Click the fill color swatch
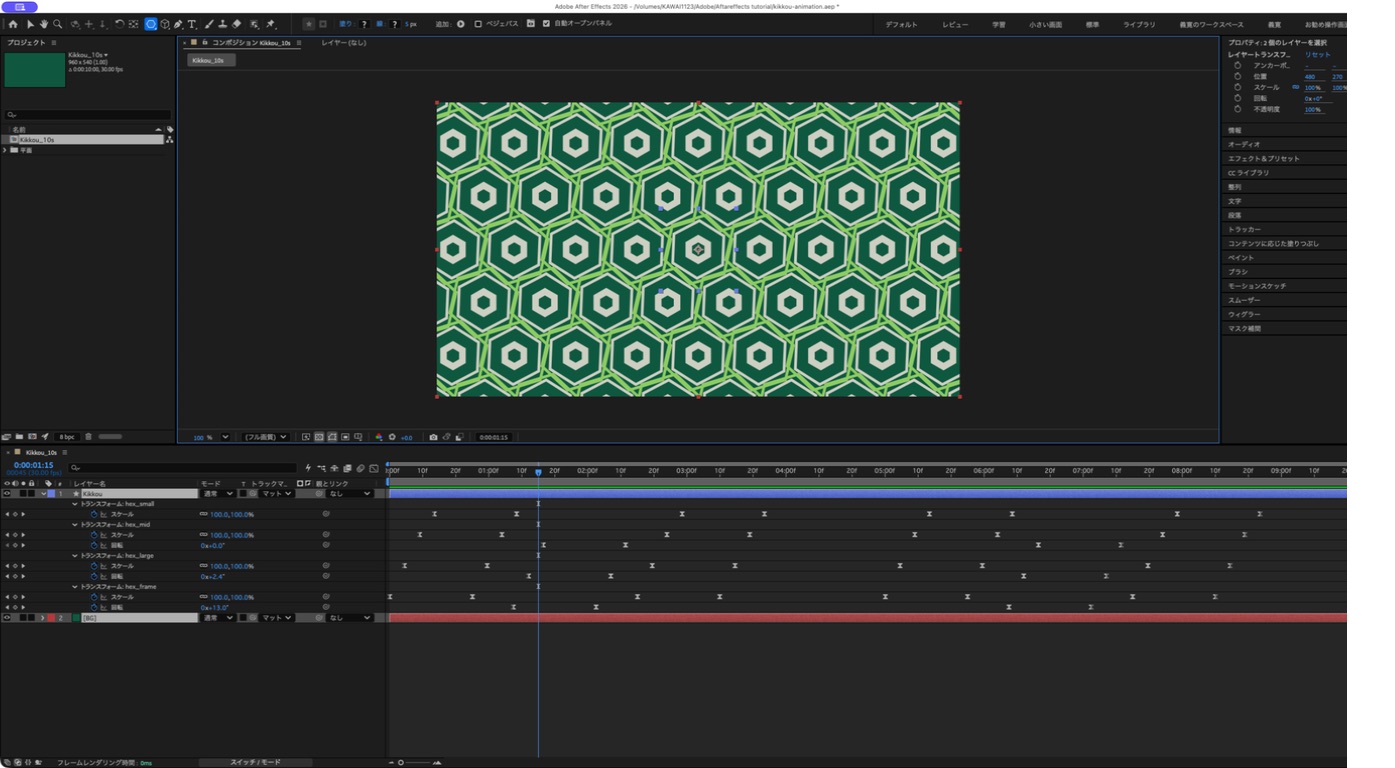 pyautogui.click(x=363, y=24)
